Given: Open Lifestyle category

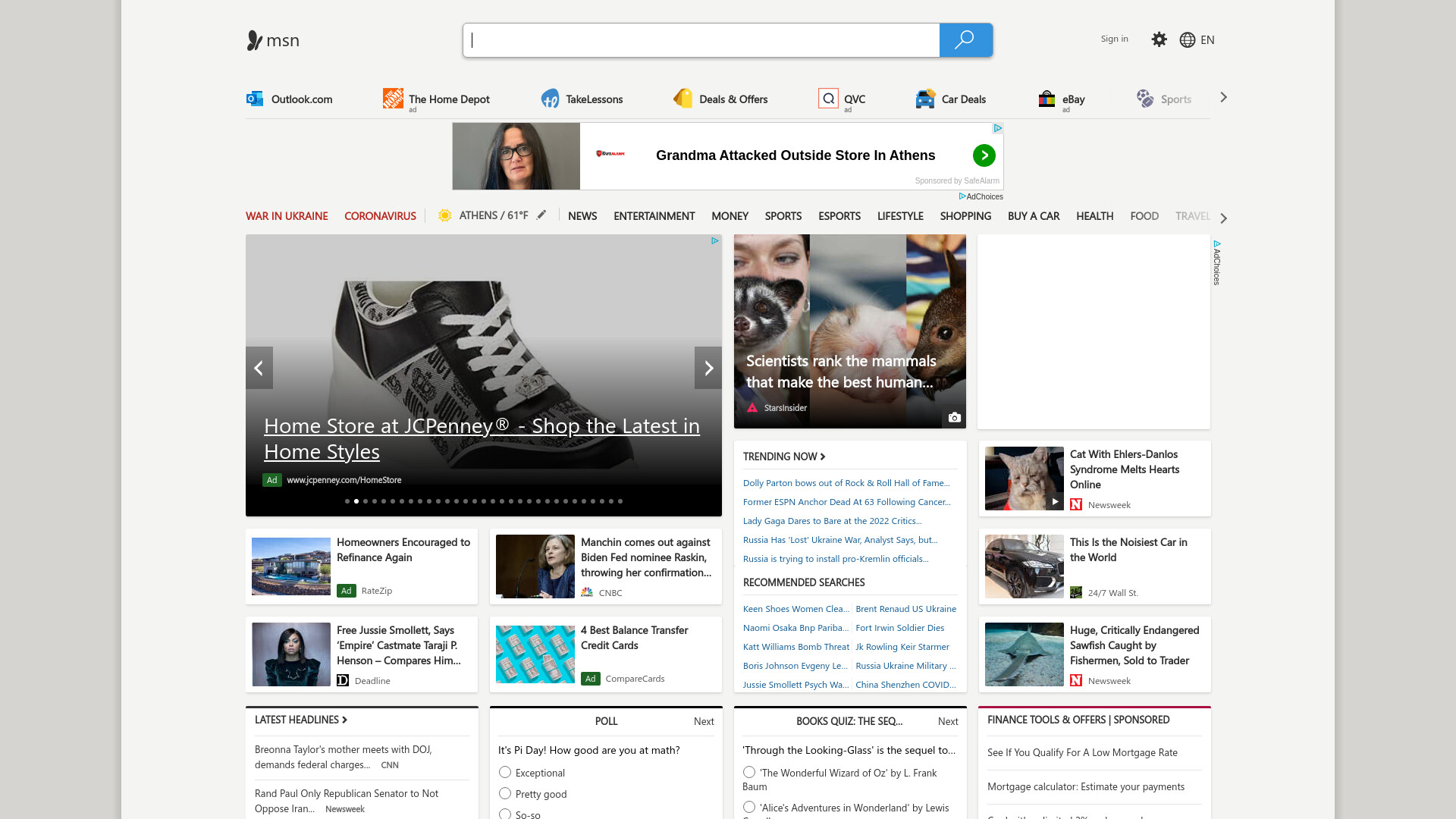Looking at the screenshot, I should [x=900, y=216].
